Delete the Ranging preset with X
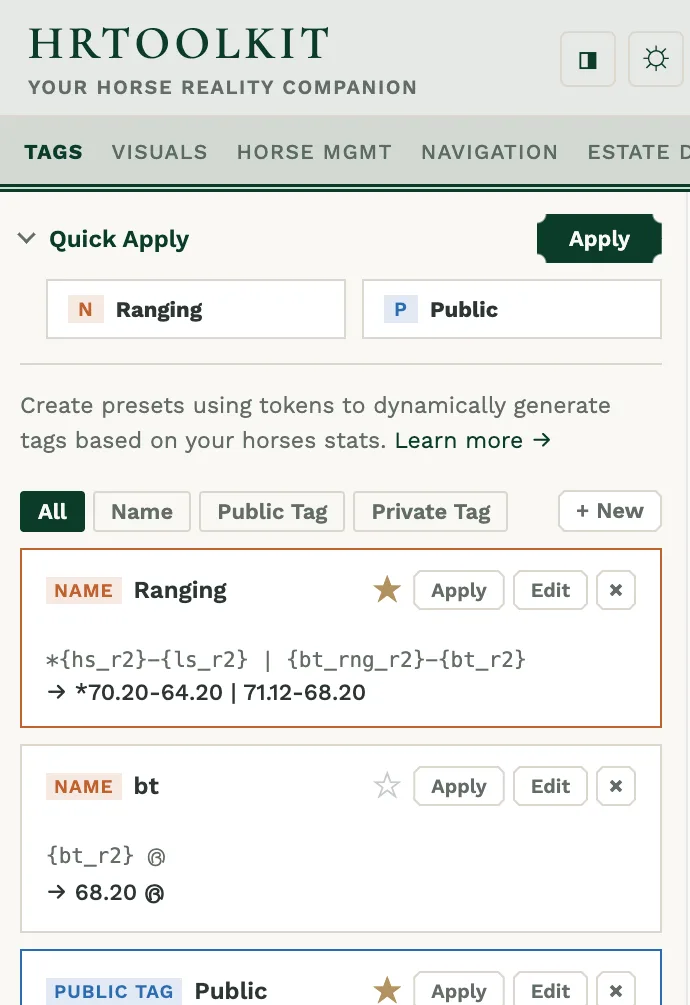 (x=616, y=590)
